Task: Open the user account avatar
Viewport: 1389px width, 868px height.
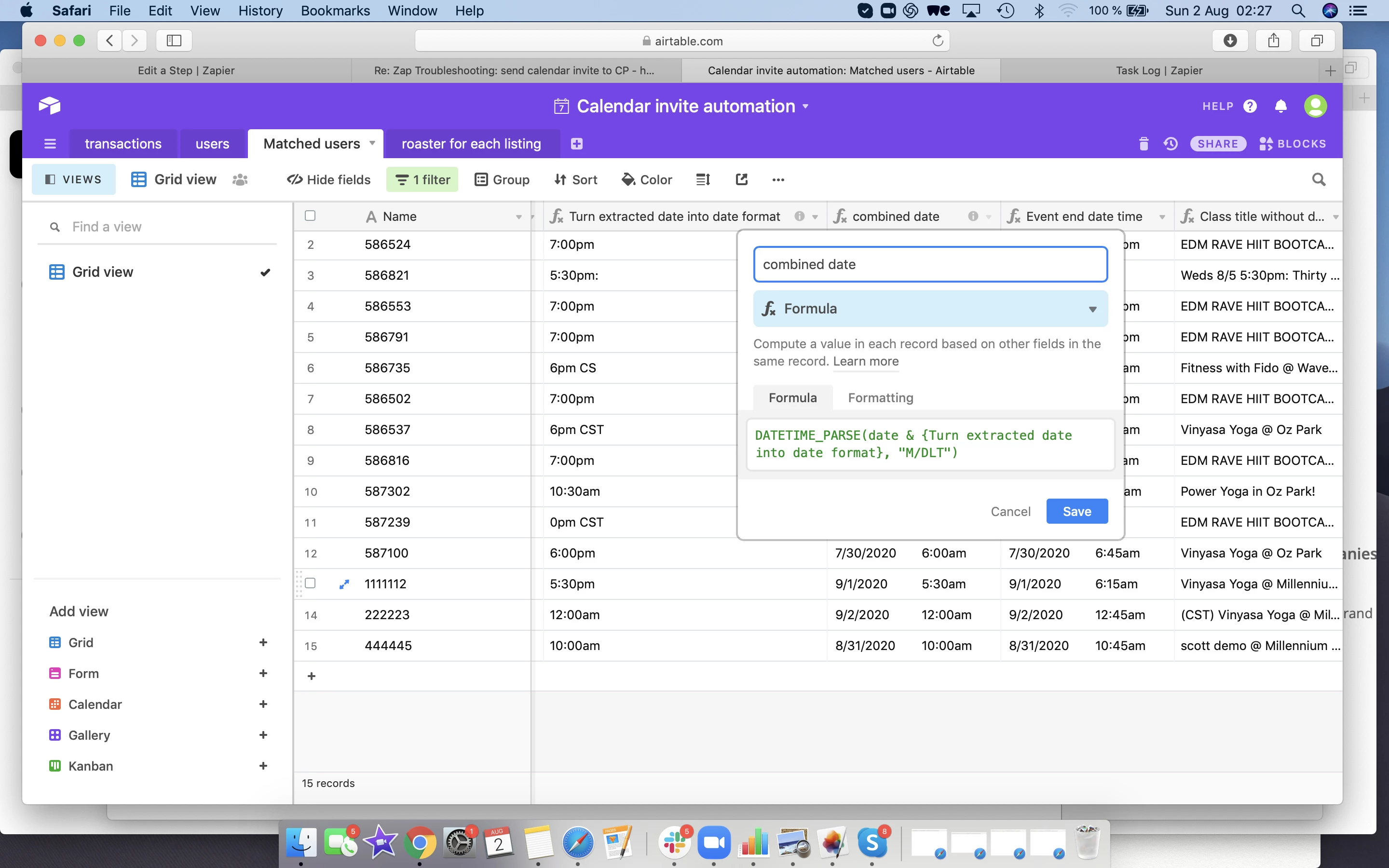Action: point(1316,106)
